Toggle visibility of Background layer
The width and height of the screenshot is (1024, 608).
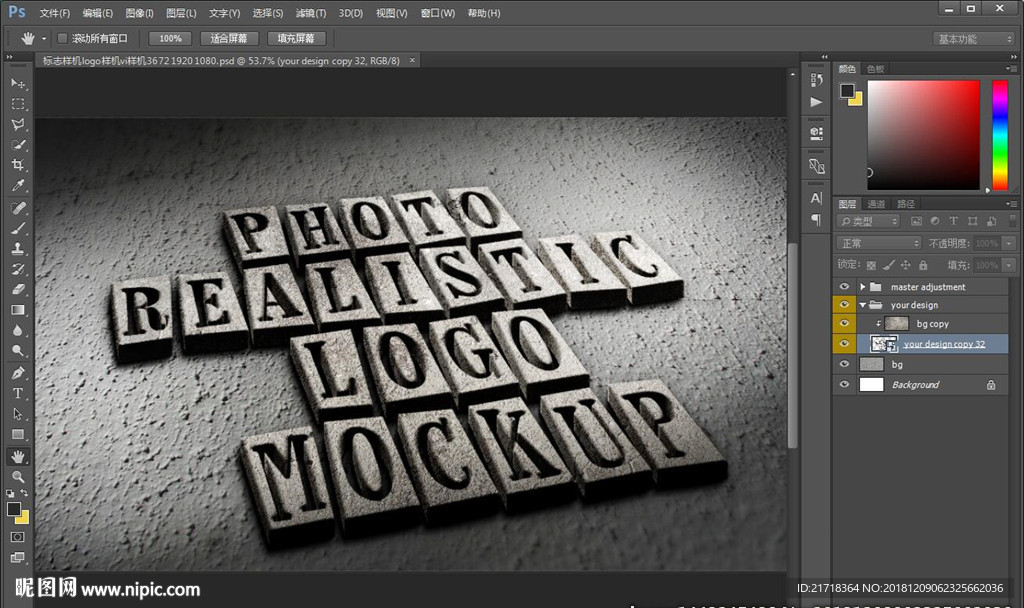point(845,385)
